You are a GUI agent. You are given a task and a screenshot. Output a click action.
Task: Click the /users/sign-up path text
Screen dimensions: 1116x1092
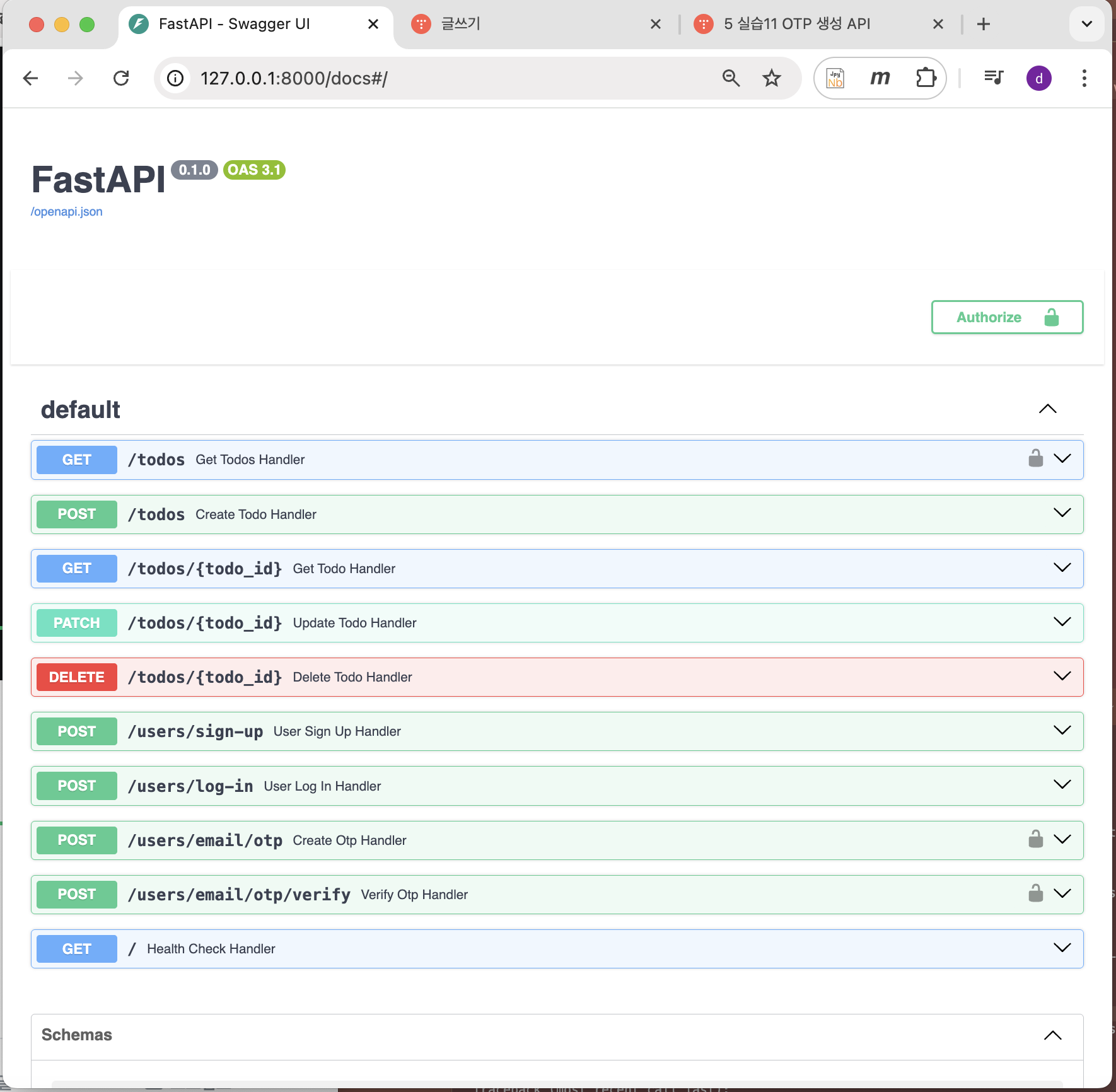point(195,731)
